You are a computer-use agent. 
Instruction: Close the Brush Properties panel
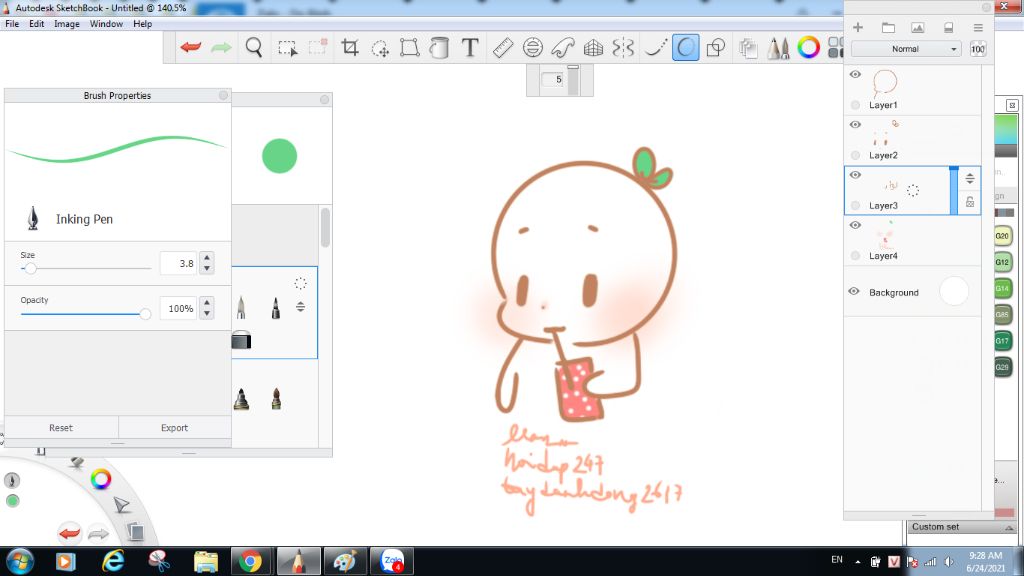tap(223, 95)
